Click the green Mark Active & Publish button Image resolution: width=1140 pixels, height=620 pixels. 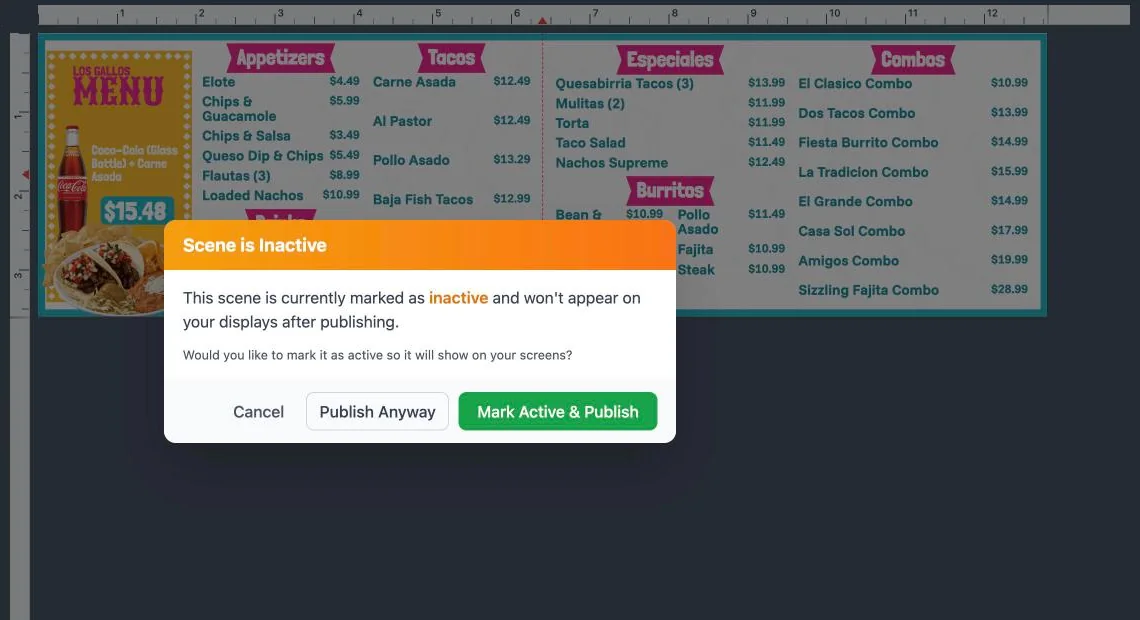click(558, 411)
